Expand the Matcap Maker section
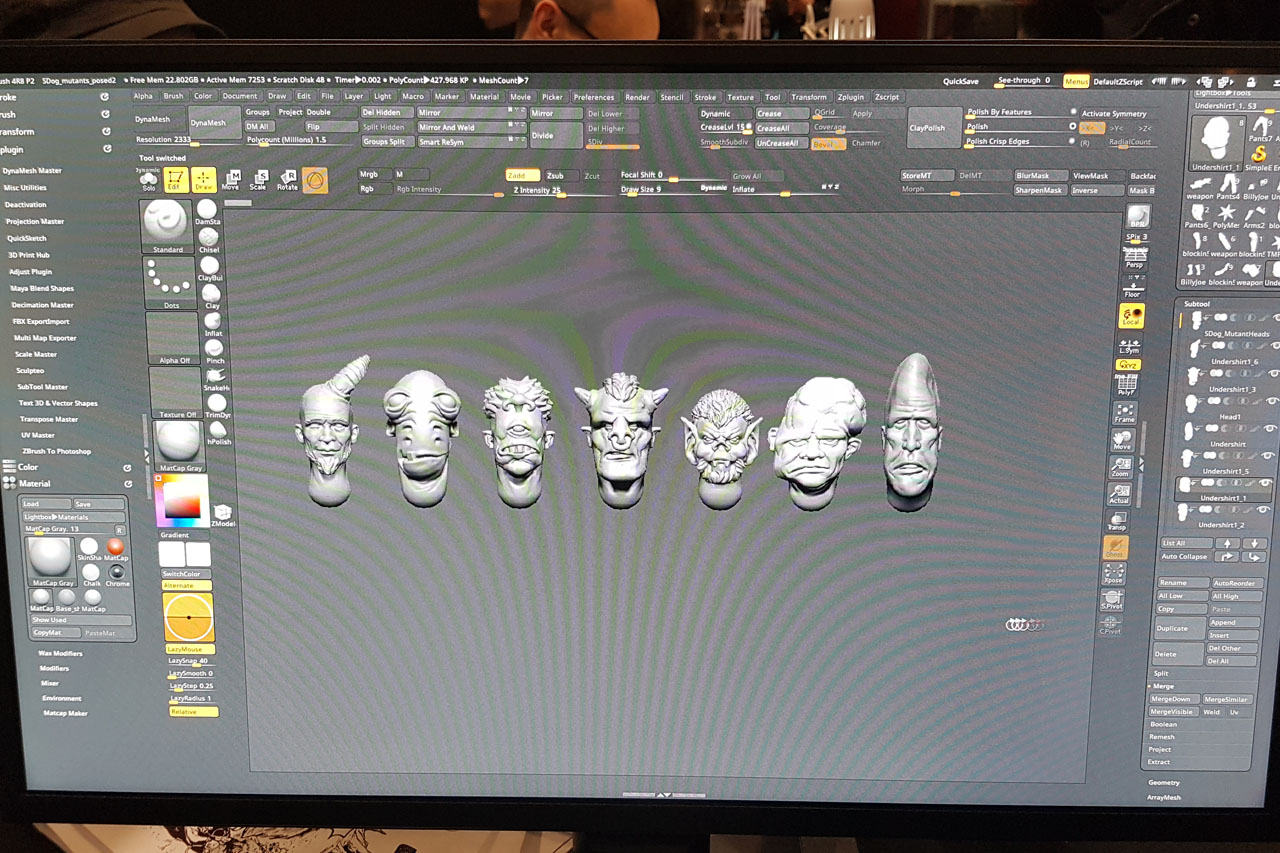The width and height of the screenshot is (1280, 853). [x=65, y=713]
